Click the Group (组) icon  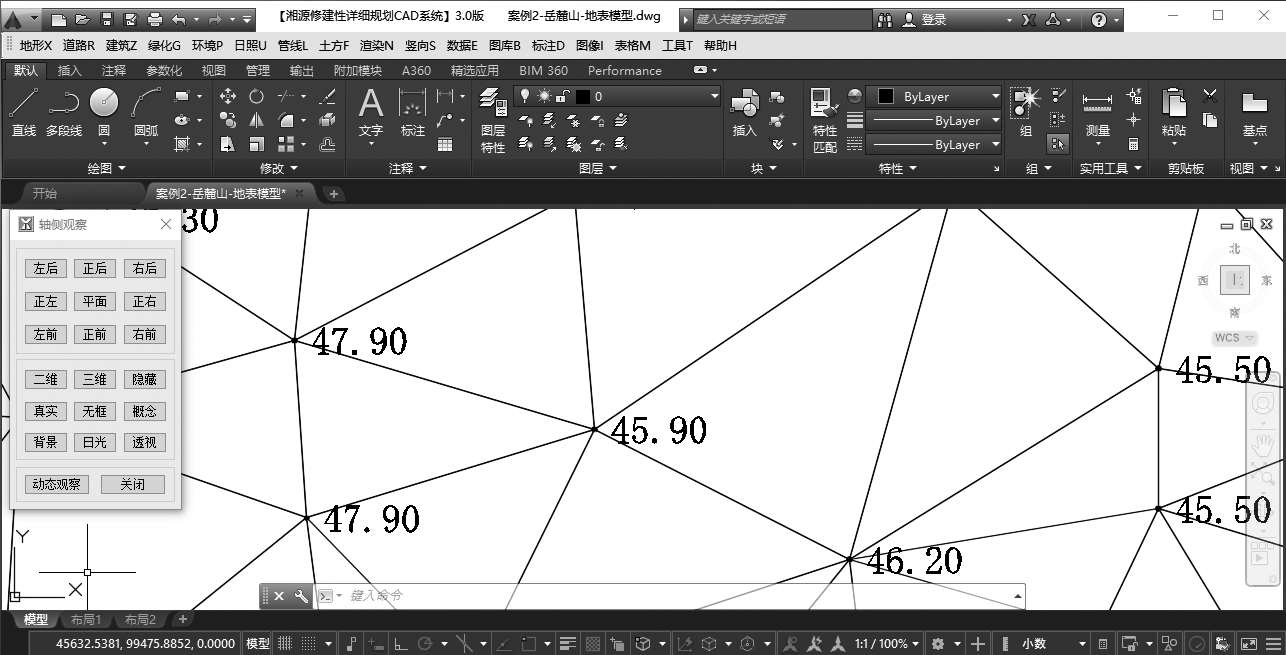coord(1026,112)
